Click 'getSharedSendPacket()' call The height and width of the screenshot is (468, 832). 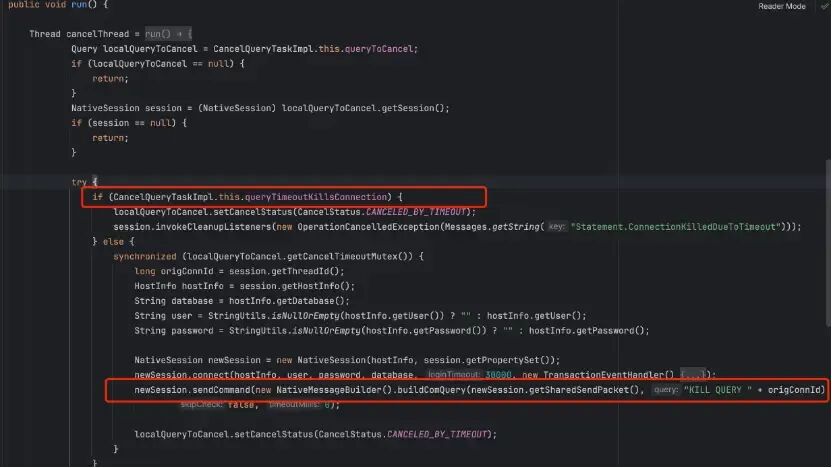(x=586, y=389)
